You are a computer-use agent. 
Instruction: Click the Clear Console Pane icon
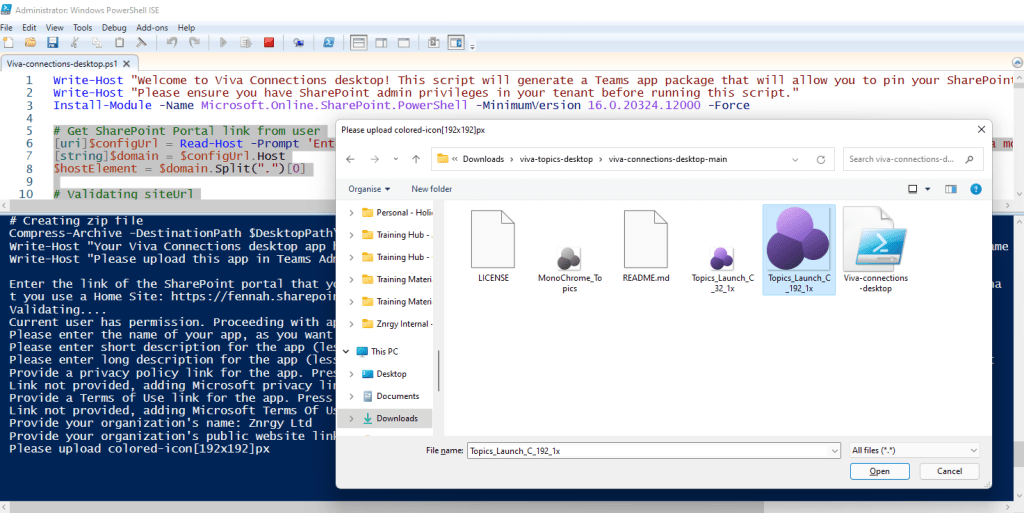pyautogui.click(x=141, y=43)
